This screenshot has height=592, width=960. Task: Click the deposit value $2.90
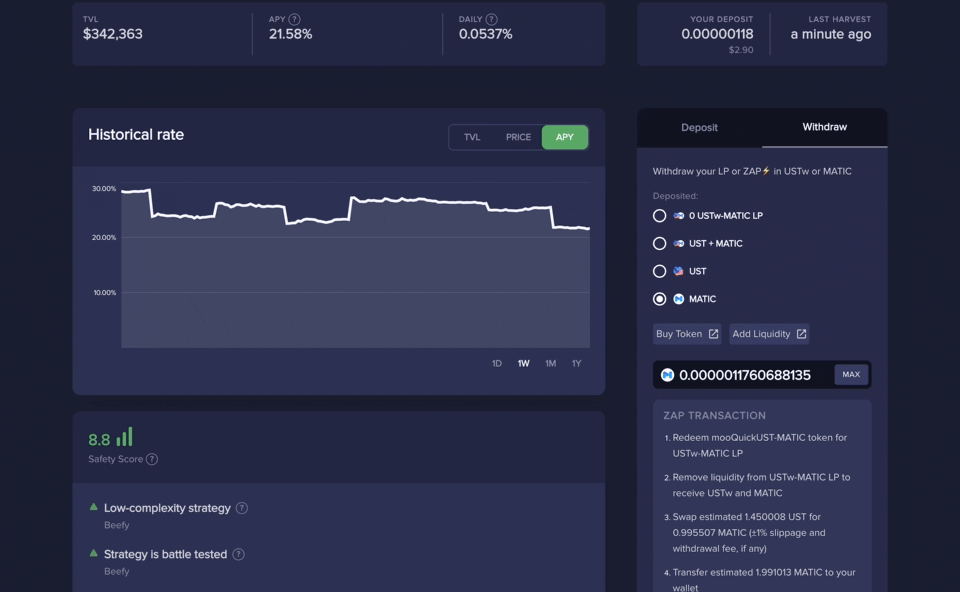[x=741, y=50]
